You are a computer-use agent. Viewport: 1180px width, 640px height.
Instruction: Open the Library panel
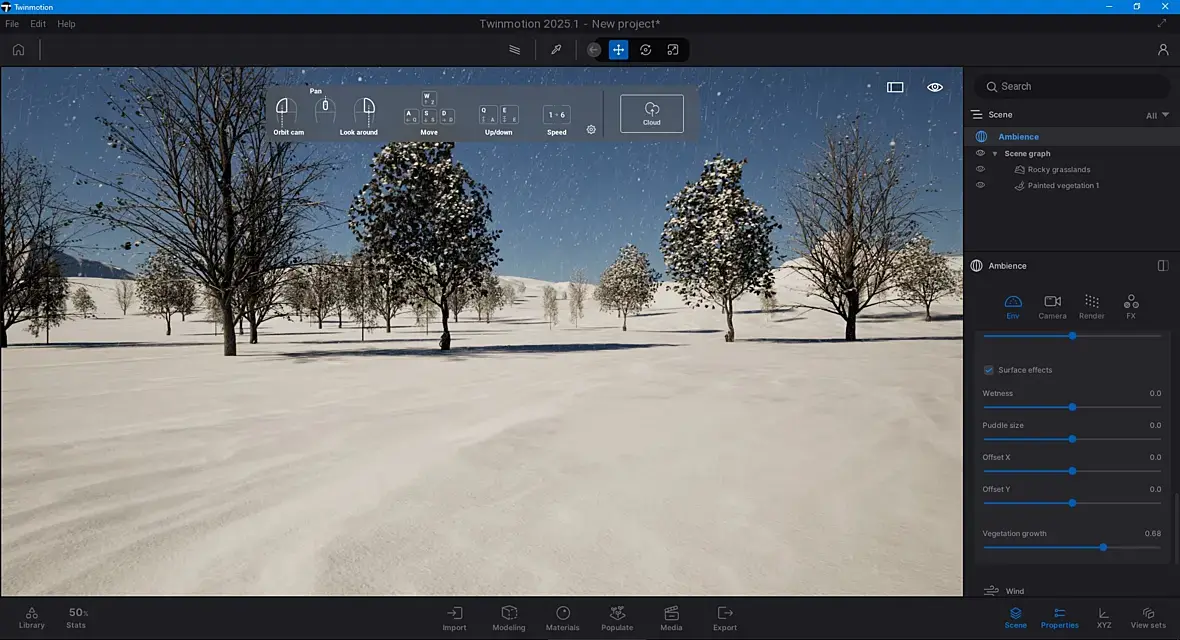[x=32, y=618]
